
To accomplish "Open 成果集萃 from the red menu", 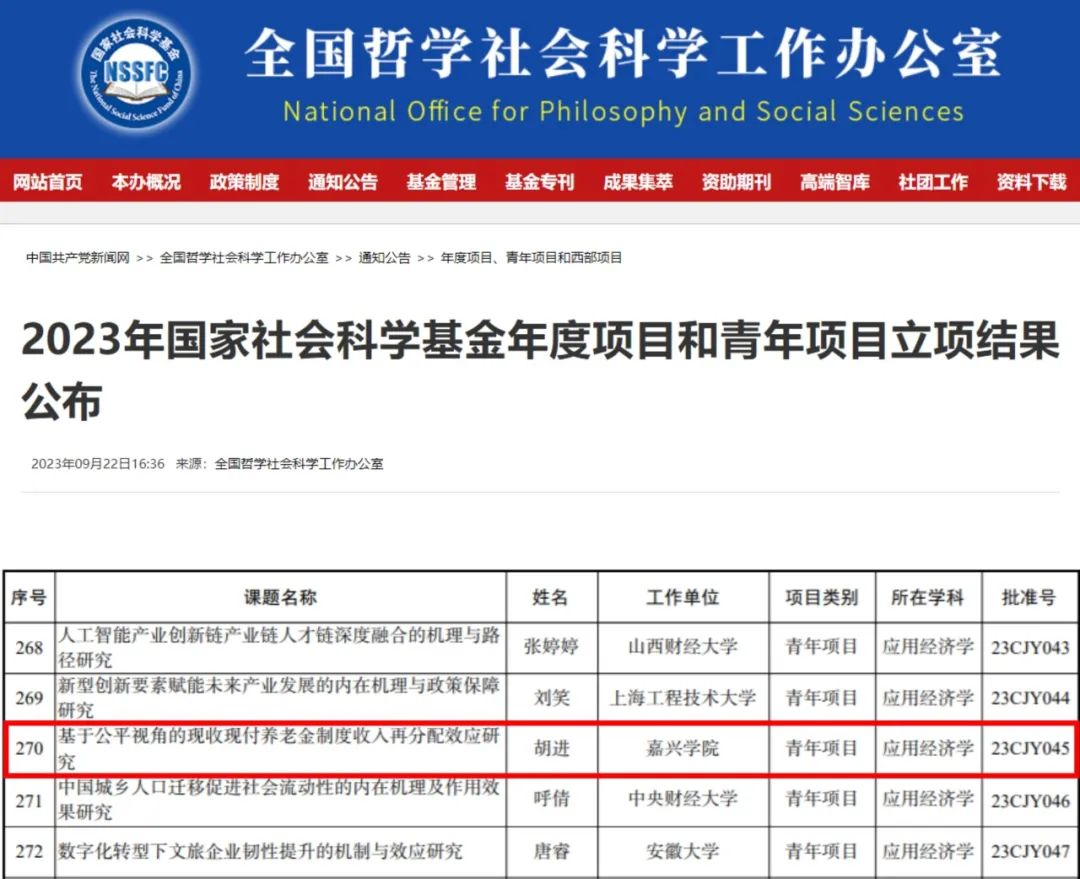I will pyautogui.click(x=638, y=182).
